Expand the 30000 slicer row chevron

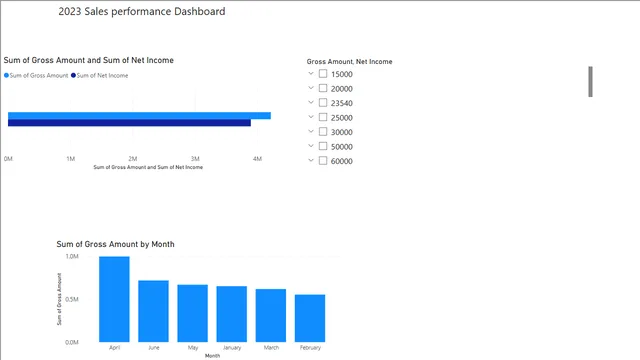click(311, 131)
